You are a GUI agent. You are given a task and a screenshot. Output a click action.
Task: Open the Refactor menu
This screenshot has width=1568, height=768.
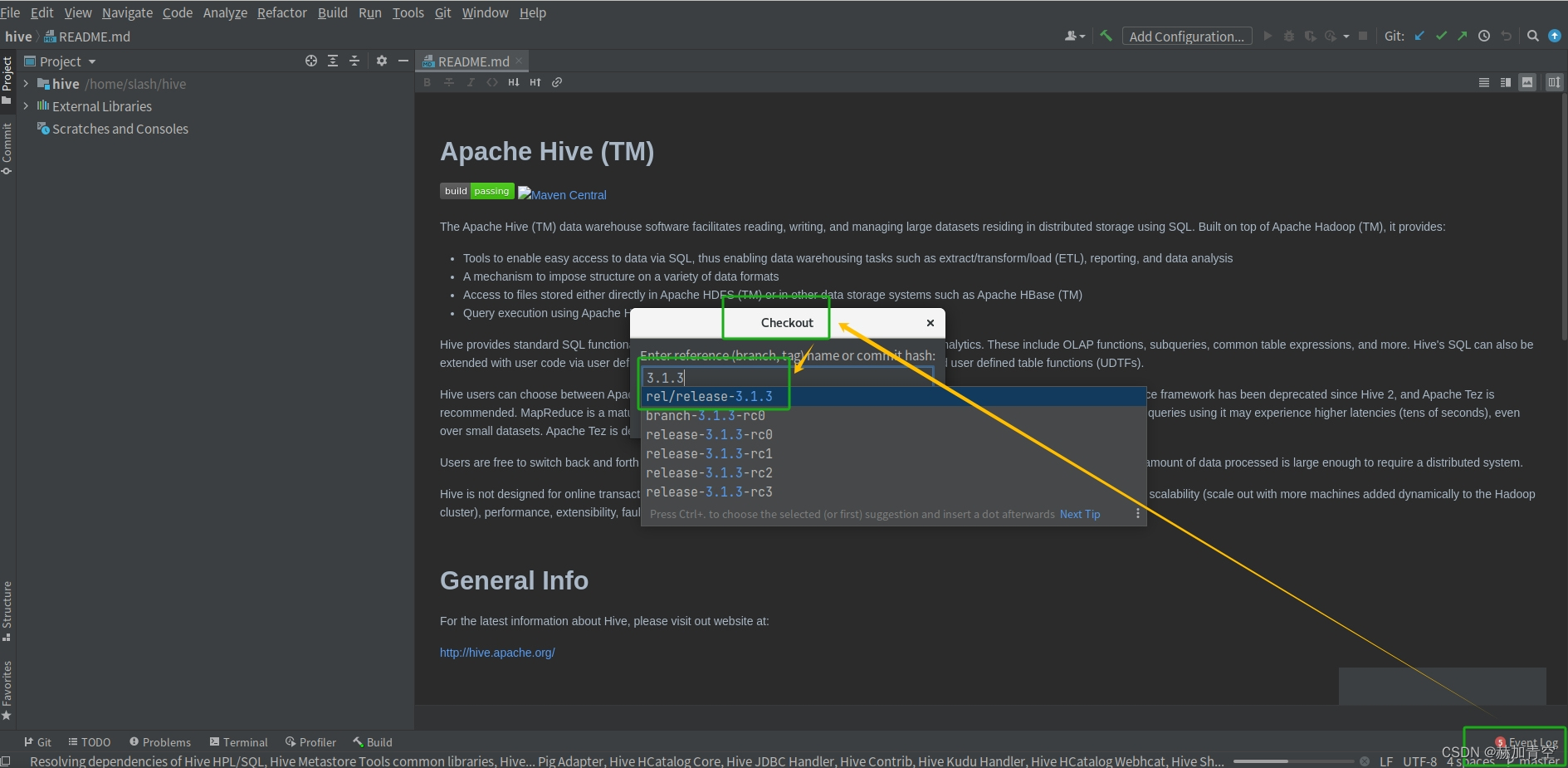(x=282, y=12)
